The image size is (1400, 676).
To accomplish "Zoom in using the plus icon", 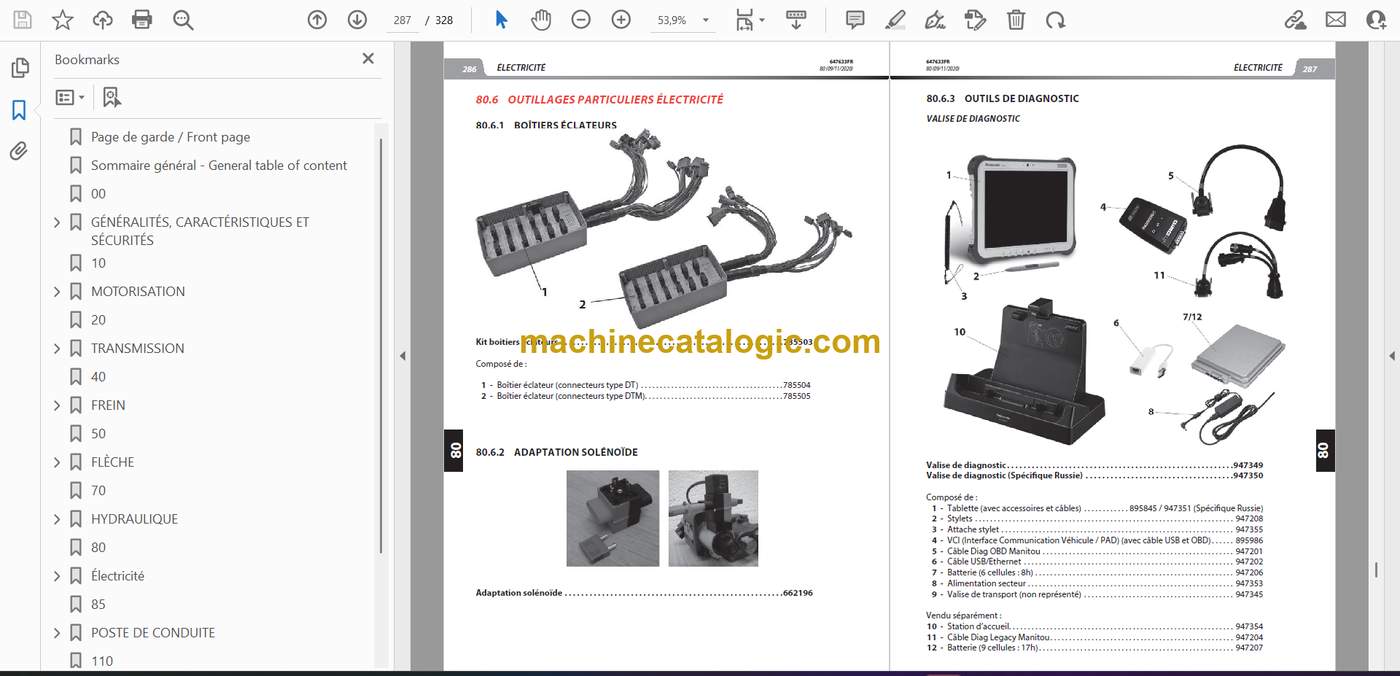I will click(x=621, y=19).
